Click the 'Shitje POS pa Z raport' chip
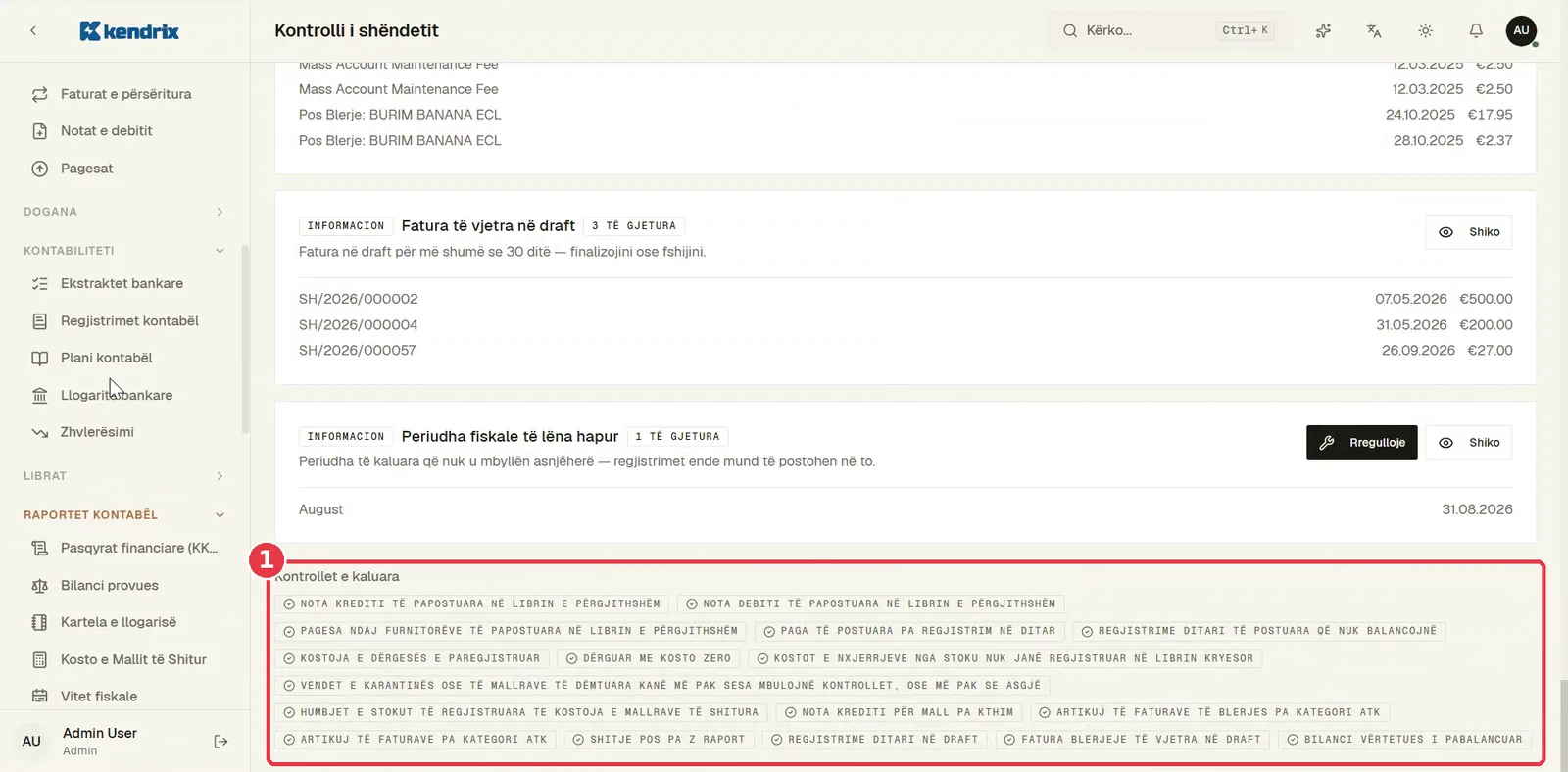This screenshot has width=1568, height=772. [659, 740]
